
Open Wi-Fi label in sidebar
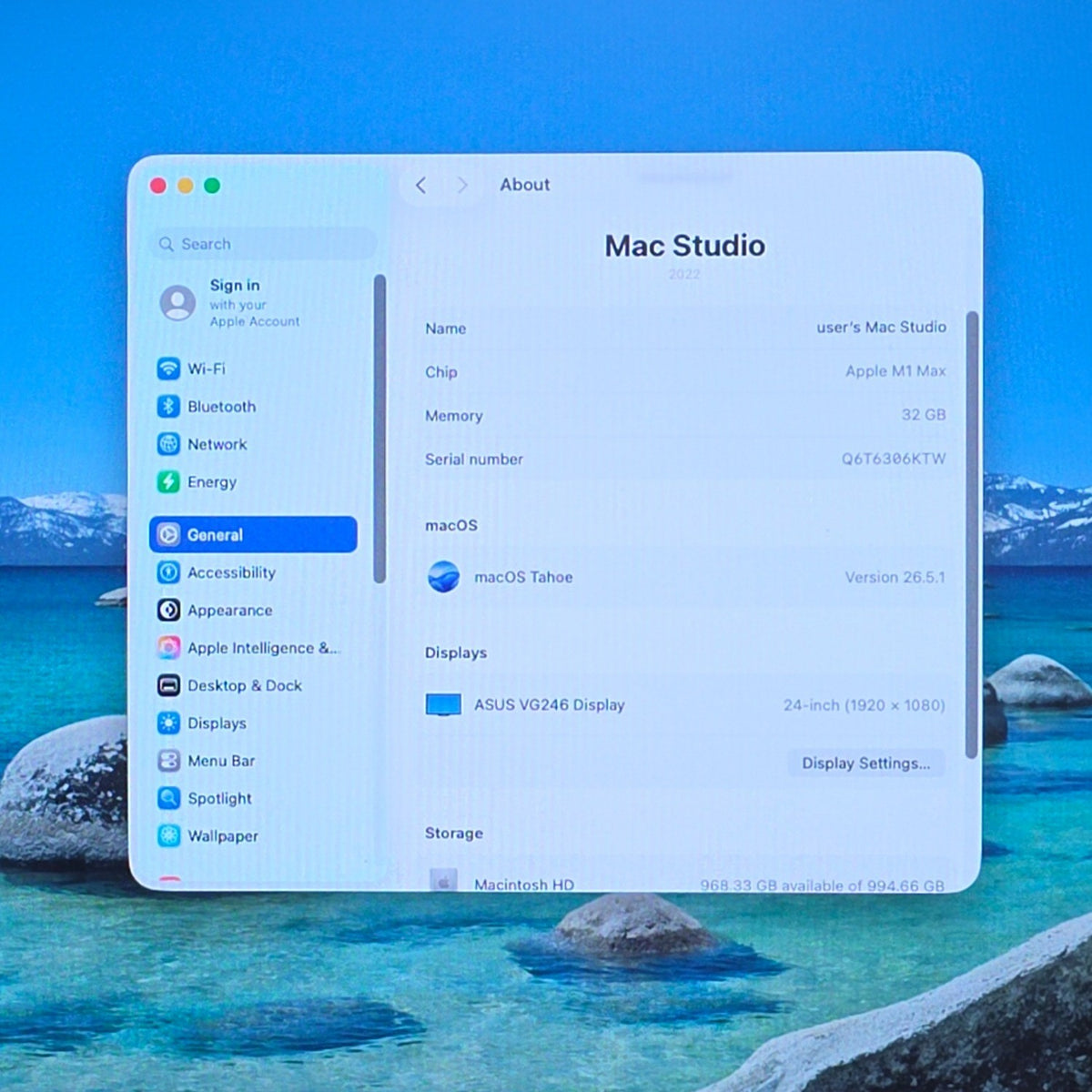point(207,369)
